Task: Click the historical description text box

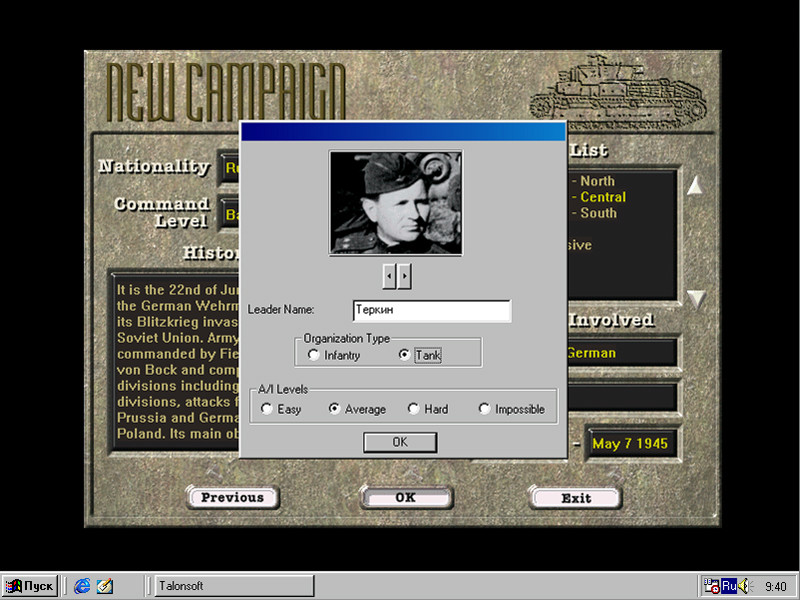Action: tap(175, 361)
